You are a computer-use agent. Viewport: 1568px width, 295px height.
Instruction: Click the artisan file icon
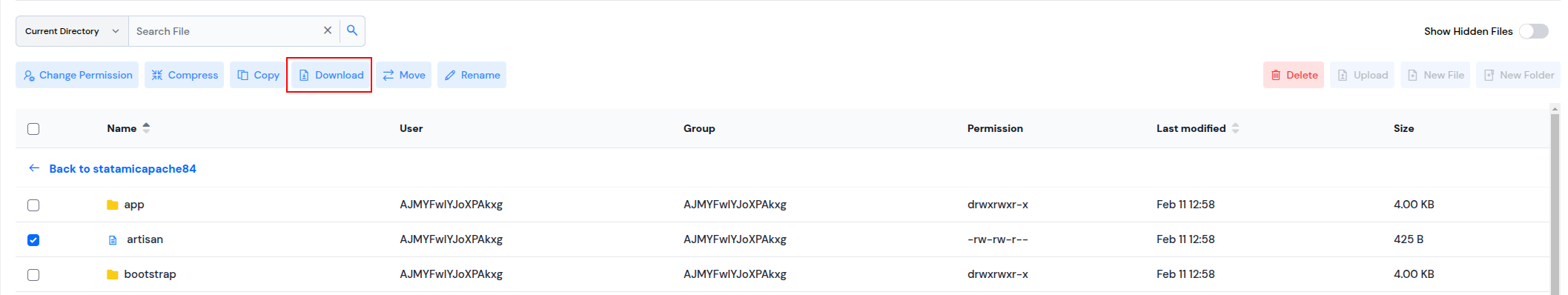coord(113,240)
